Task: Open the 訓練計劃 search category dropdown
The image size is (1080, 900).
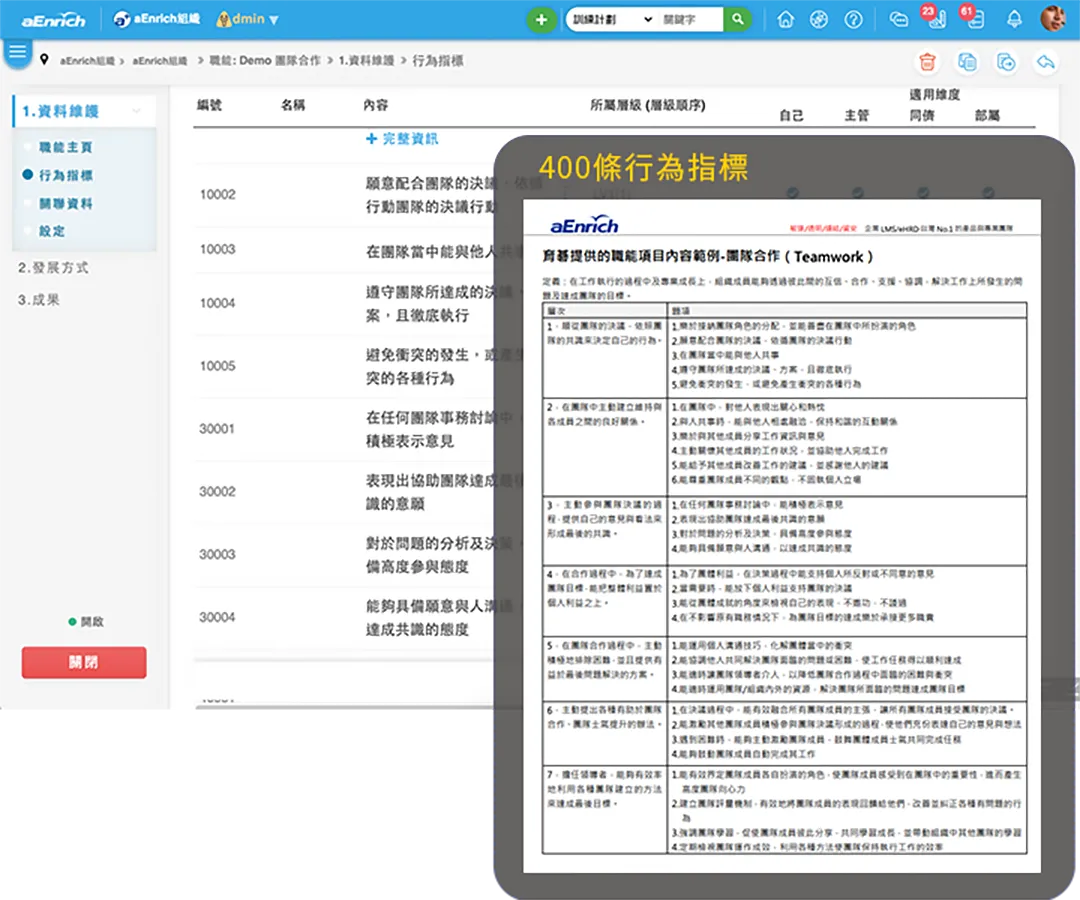Action: click(x=610, y=19)
